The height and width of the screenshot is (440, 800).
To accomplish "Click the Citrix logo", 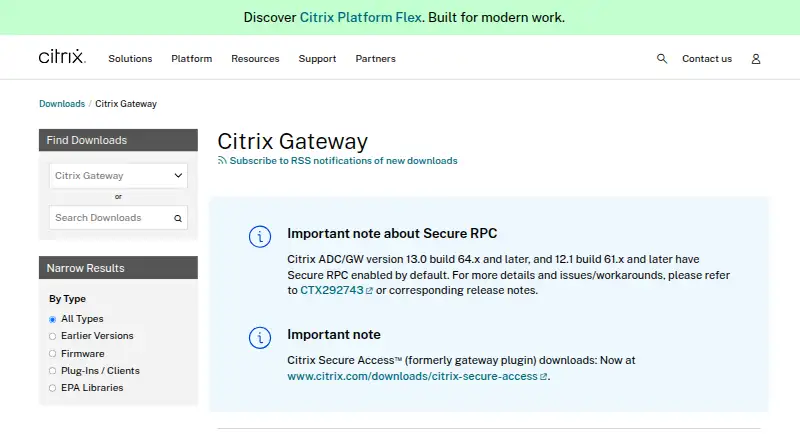I will [62, 57].
